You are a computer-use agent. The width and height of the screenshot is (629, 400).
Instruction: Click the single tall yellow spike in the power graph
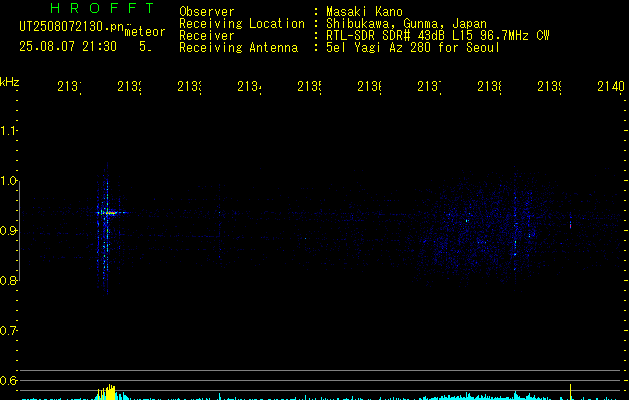point(570,392)
